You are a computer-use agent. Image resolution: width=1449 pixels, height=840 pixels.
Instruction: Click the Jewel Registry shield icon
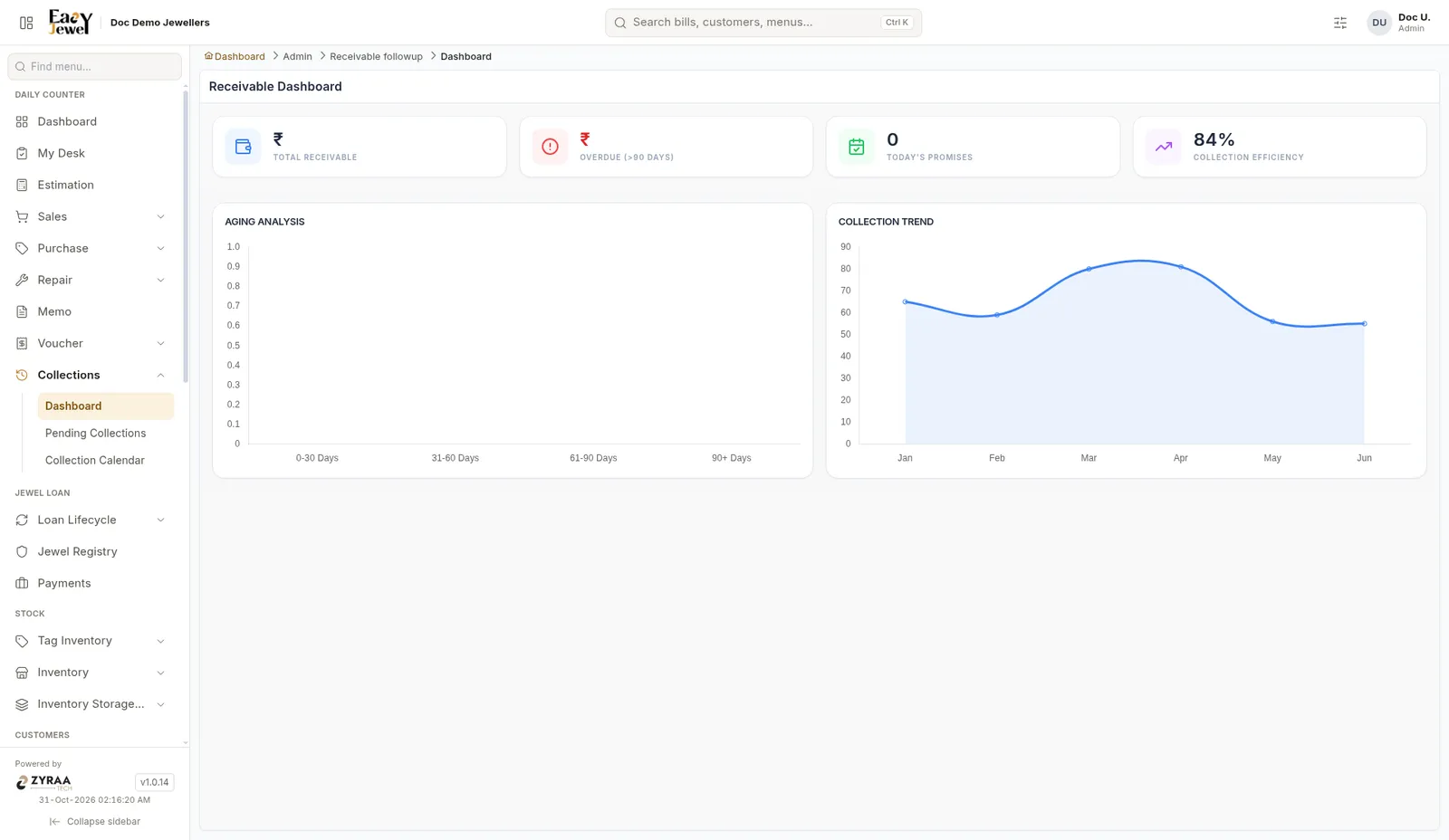coord(22,551)
